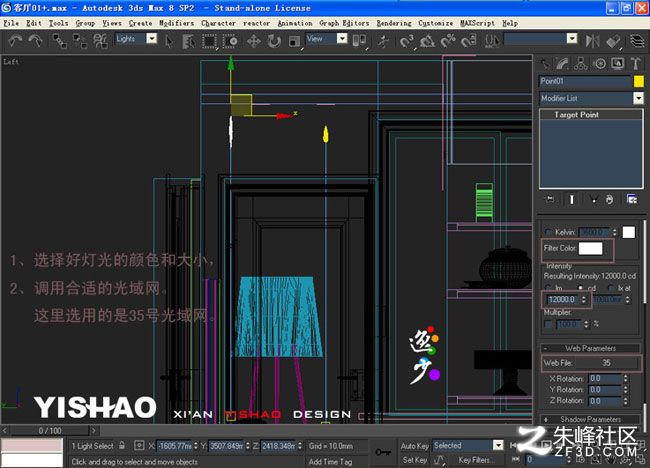Click the Redo arrow icon

[35, 41]
